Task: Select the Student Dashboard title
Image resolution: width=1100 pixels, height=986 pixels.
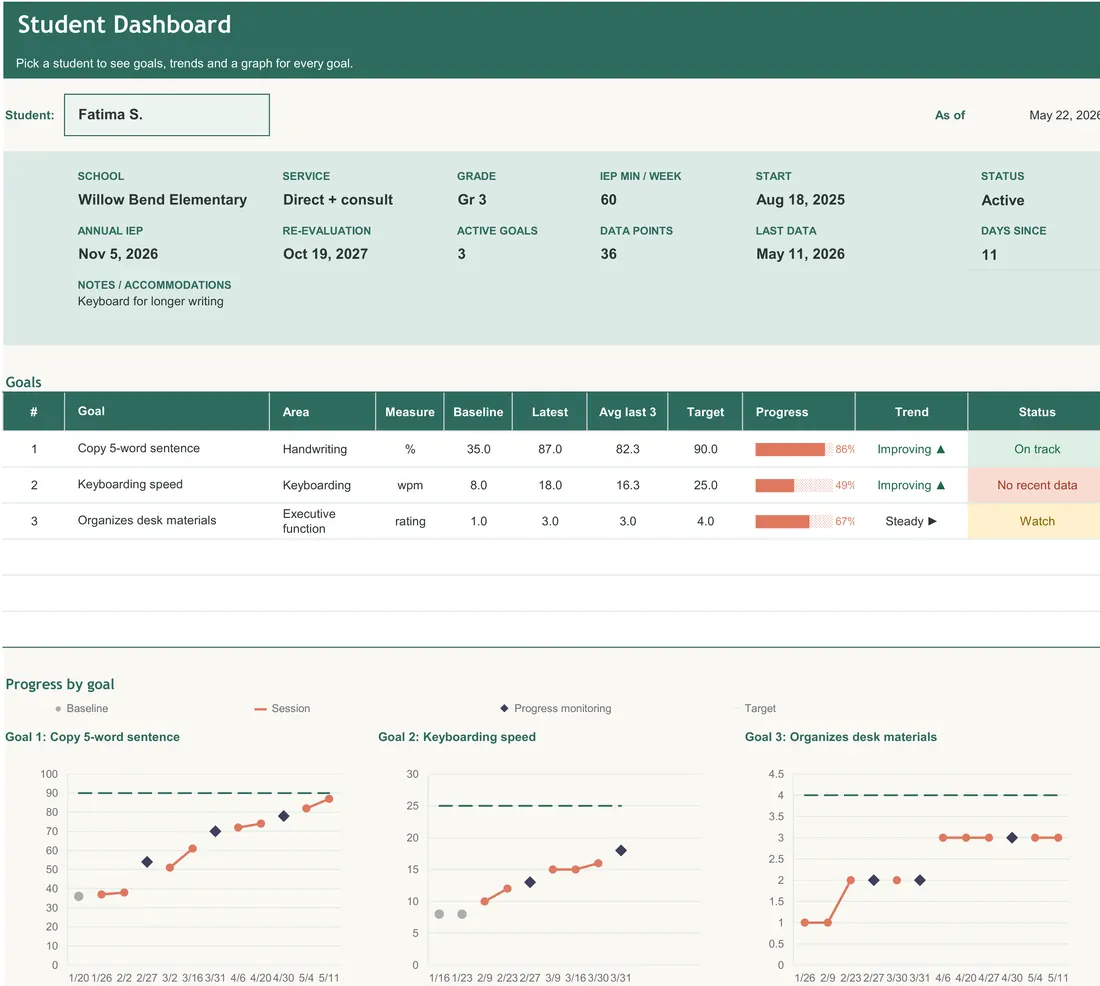Action: tap(124, 25)
